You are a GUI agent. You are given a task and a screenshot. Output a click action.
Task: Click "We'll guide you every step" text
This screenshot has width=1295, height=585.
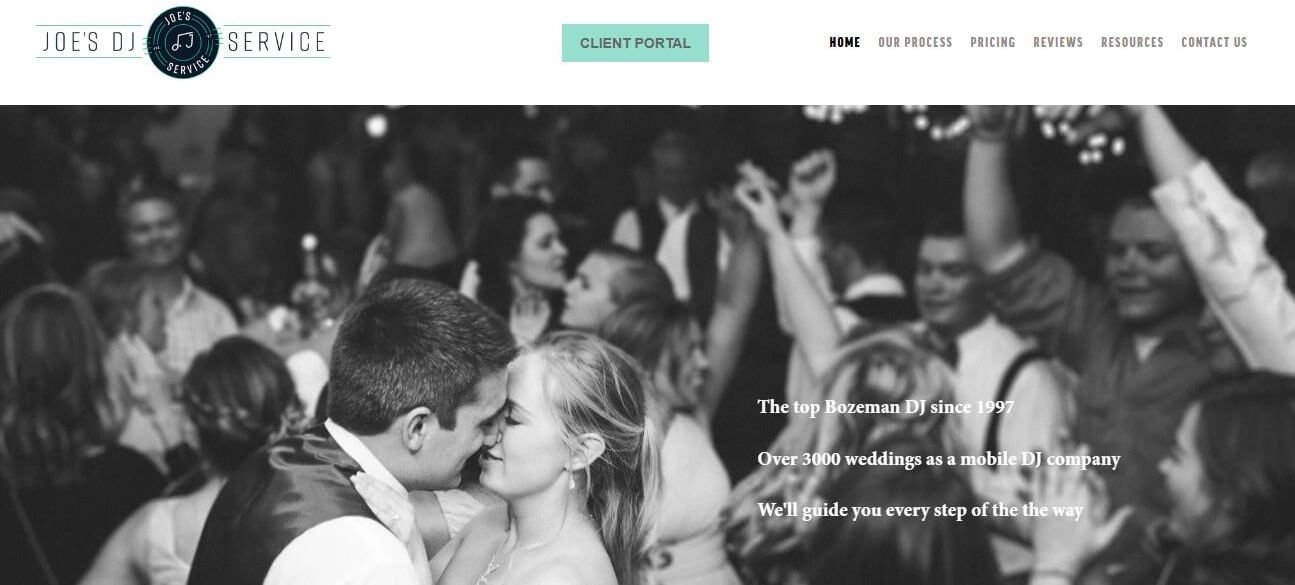coord(920,510)
